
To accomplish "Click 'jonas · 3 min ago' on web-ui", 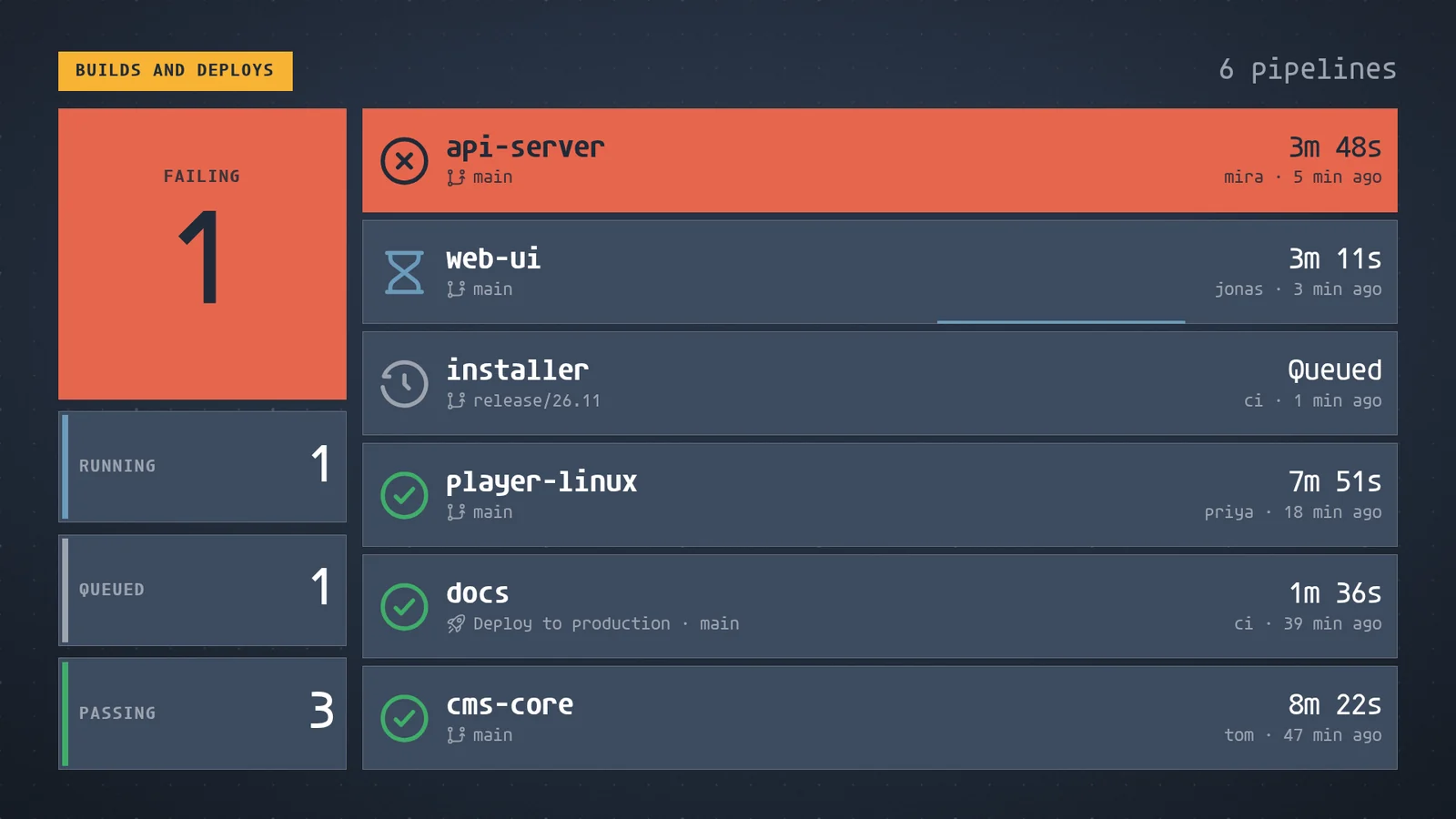I will click(1299, 289).
